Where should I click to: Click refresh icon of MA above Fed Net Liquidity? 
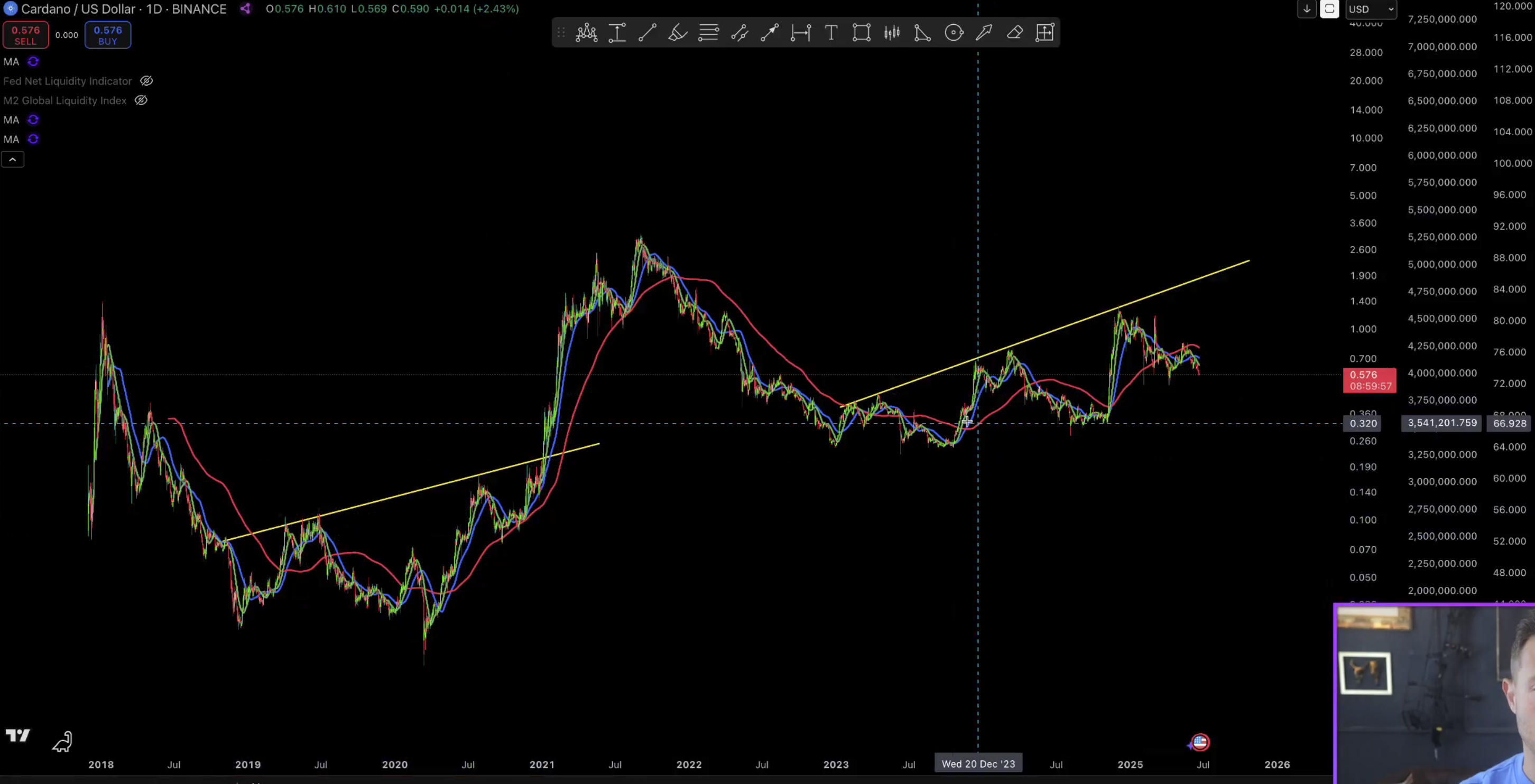pyautogui.click(x=33, y=61)
